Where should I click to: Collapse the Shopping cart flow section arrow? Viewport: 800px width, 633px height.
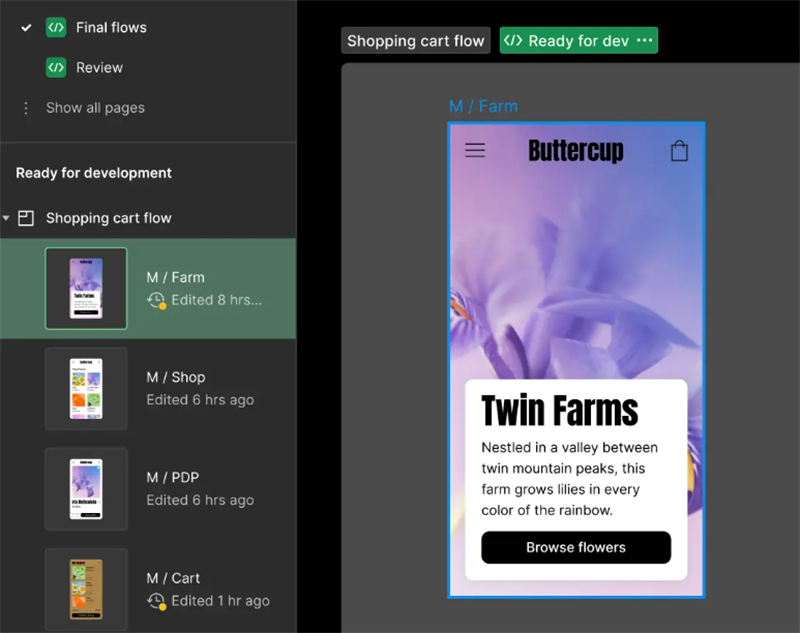coord(6,218)
